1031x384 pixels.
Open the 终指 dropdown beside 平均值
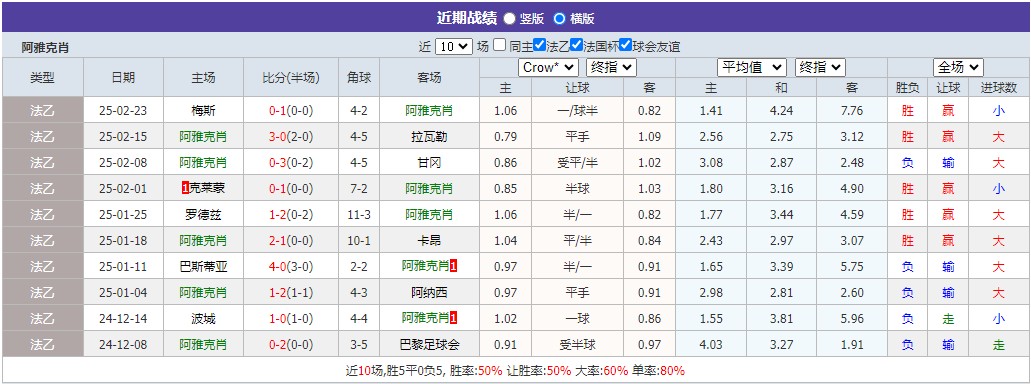pos(820,67)
